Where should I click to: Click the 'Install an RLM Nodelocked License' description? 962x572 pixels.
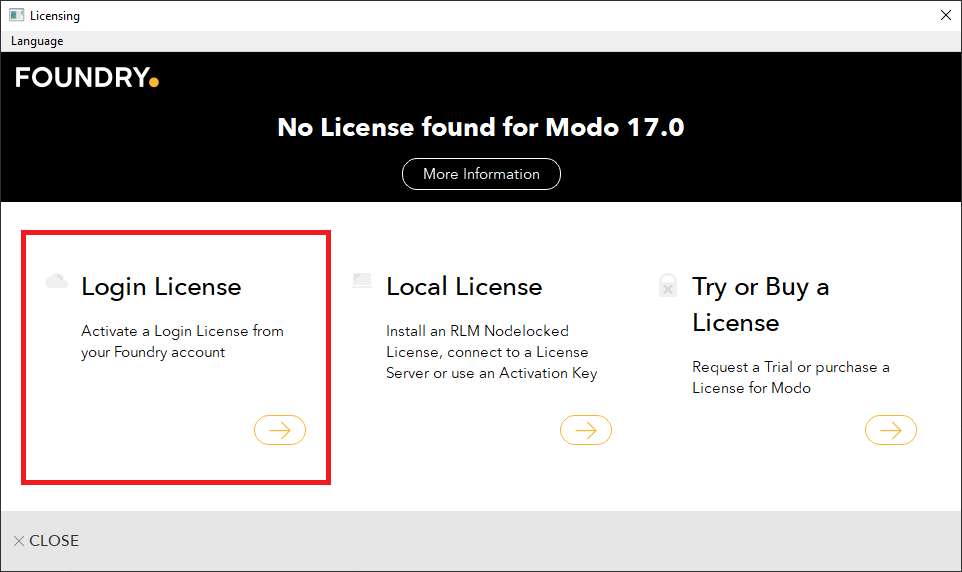click(491, 352)
